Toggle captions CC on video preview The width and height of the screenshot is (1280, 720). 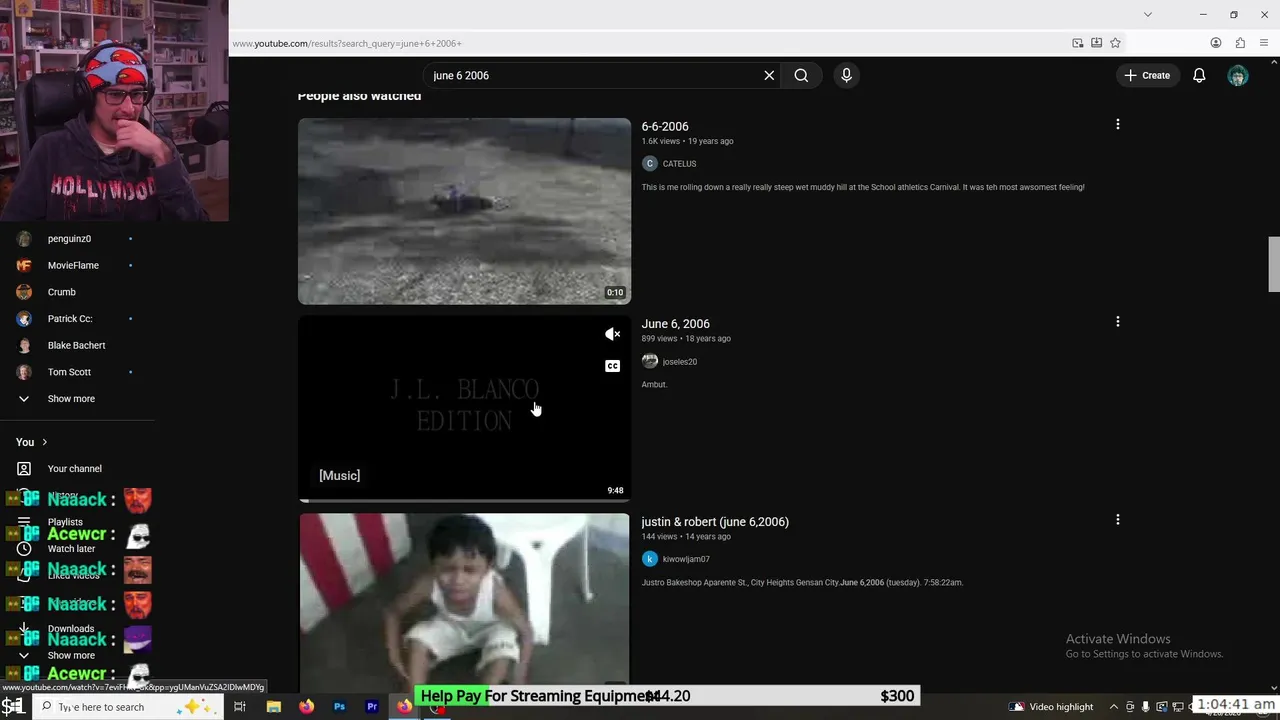click(x=612, y=366)
